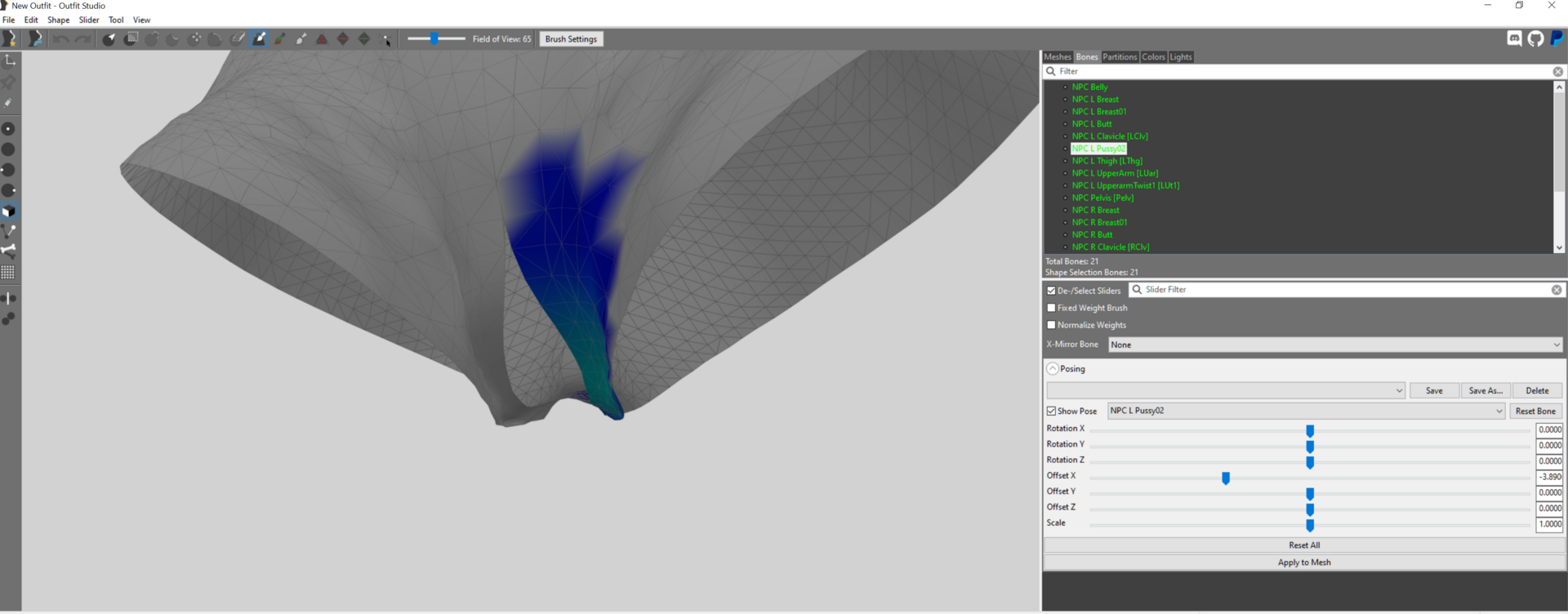Click the Reset Bone button
Image resolution: width=1568 pixels, height=614 pixels.
1535,411
